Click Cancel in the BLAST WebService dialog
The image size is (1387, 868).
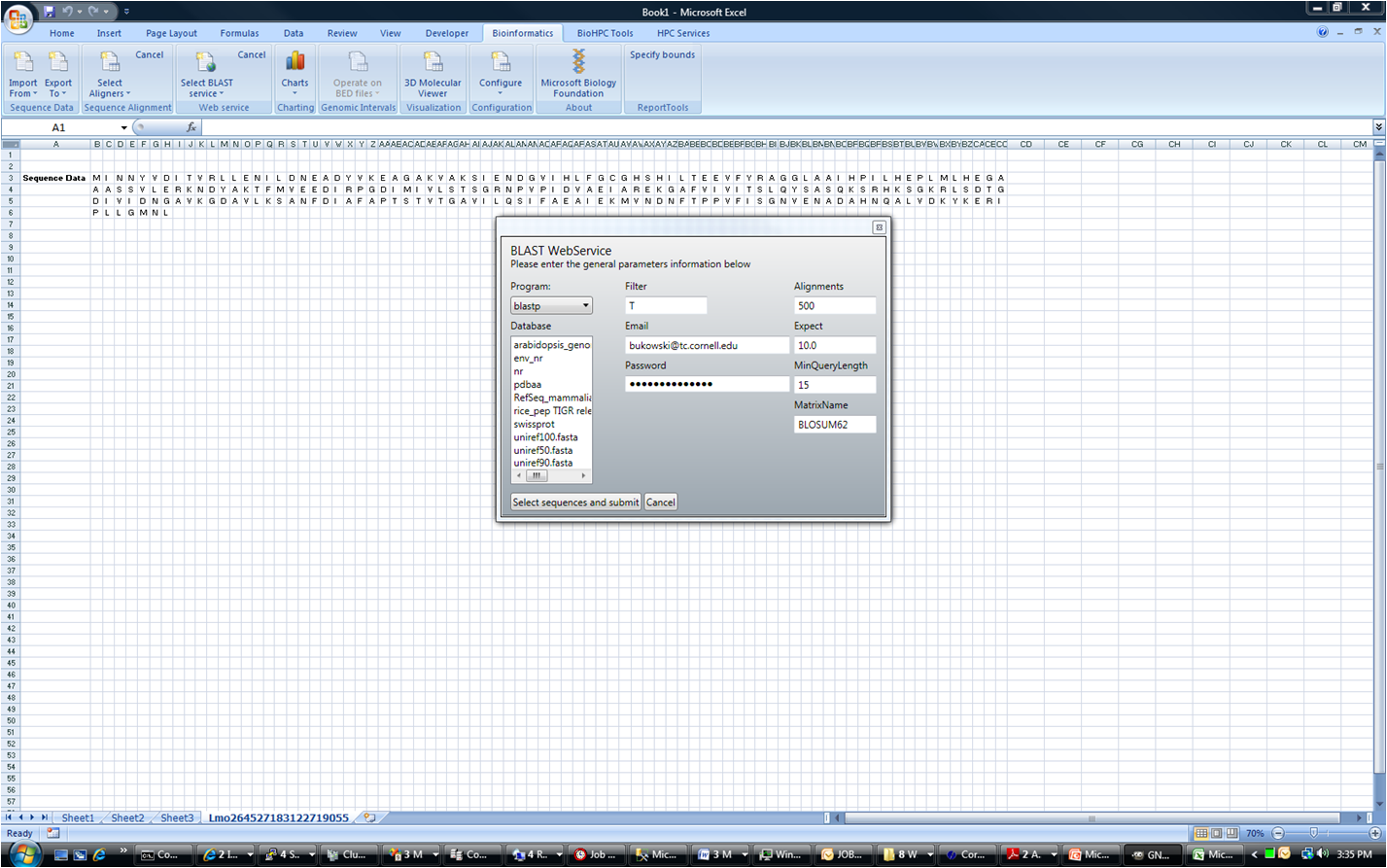coord(661,503)
